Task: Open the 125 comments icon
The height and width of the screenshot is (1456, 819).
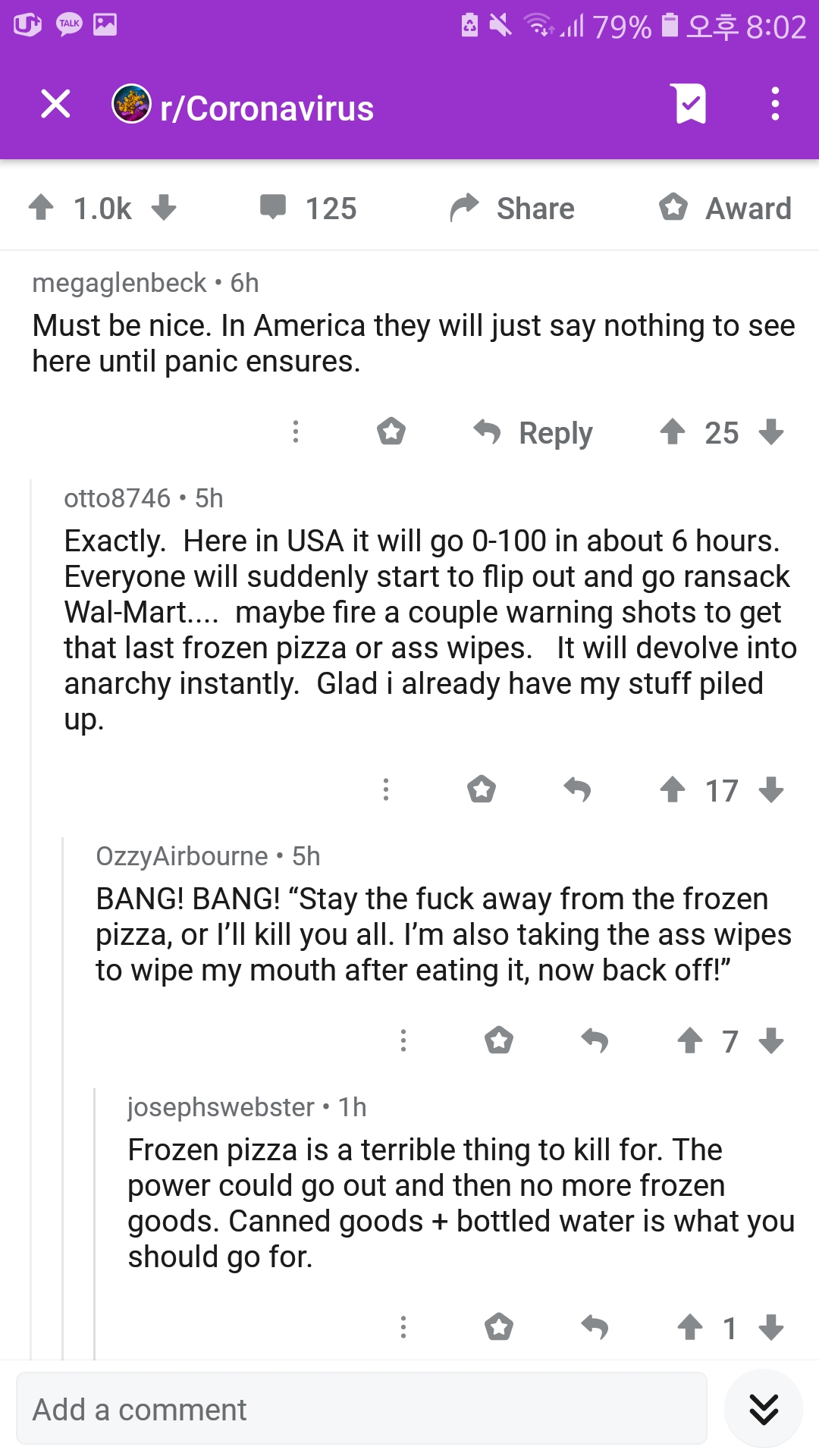Action: coord(273,207)
